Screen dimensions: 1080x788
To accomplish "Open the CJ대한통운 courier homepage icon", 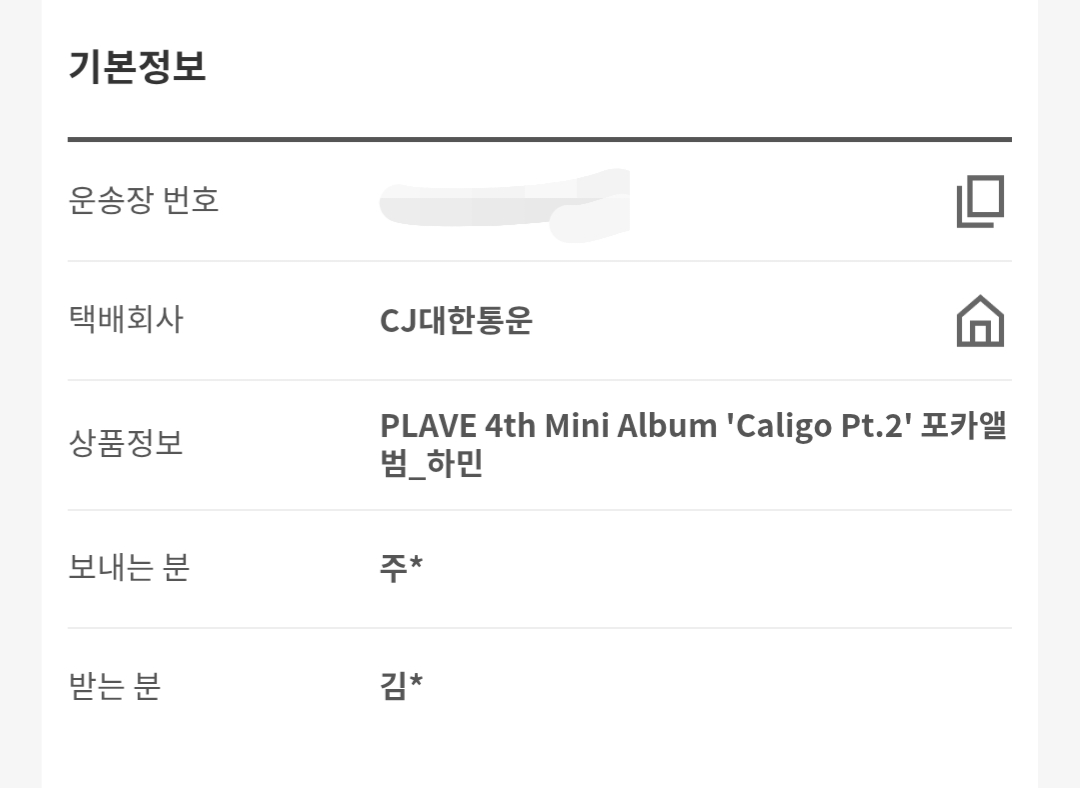I will (x=980, y=321).
